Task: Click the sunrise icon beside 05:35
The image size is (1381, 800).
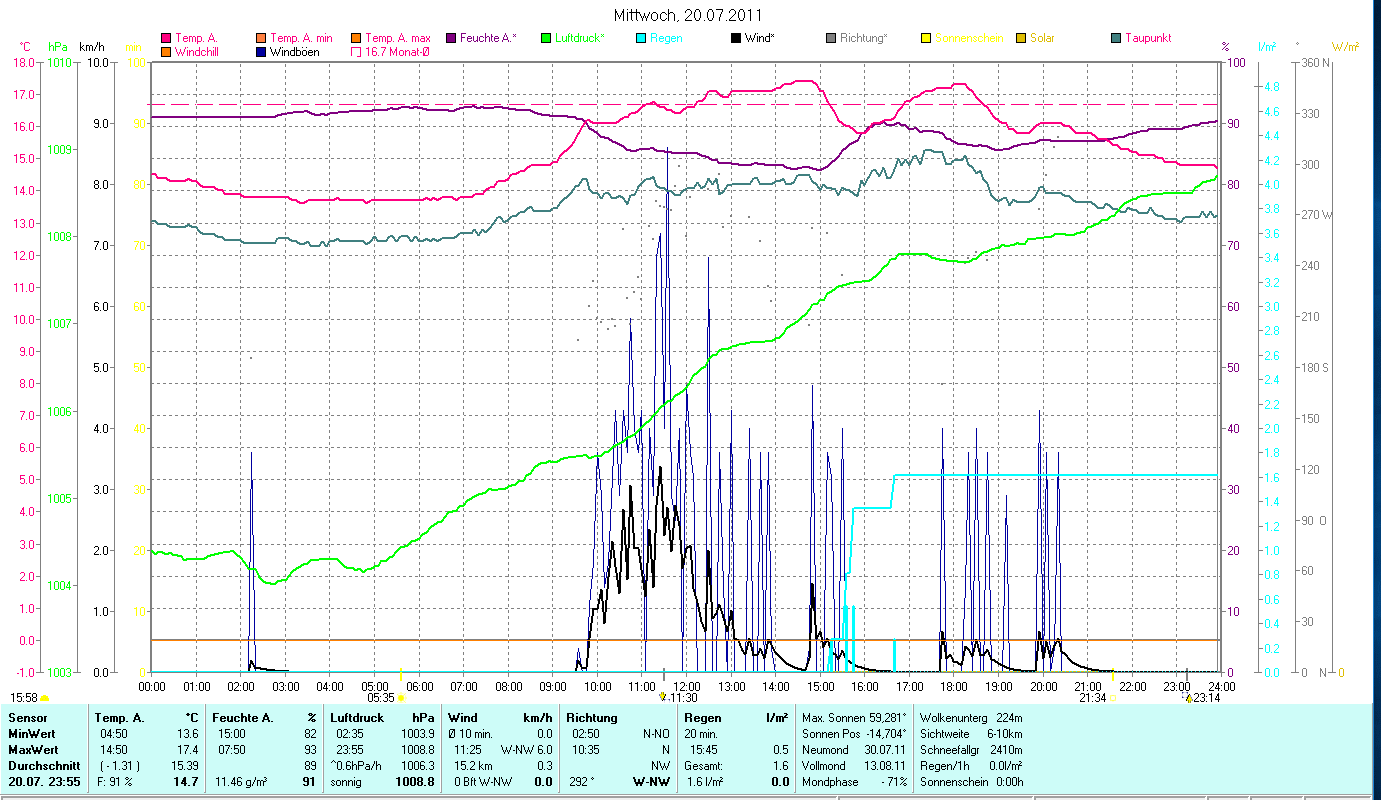Action: [400, 698]
